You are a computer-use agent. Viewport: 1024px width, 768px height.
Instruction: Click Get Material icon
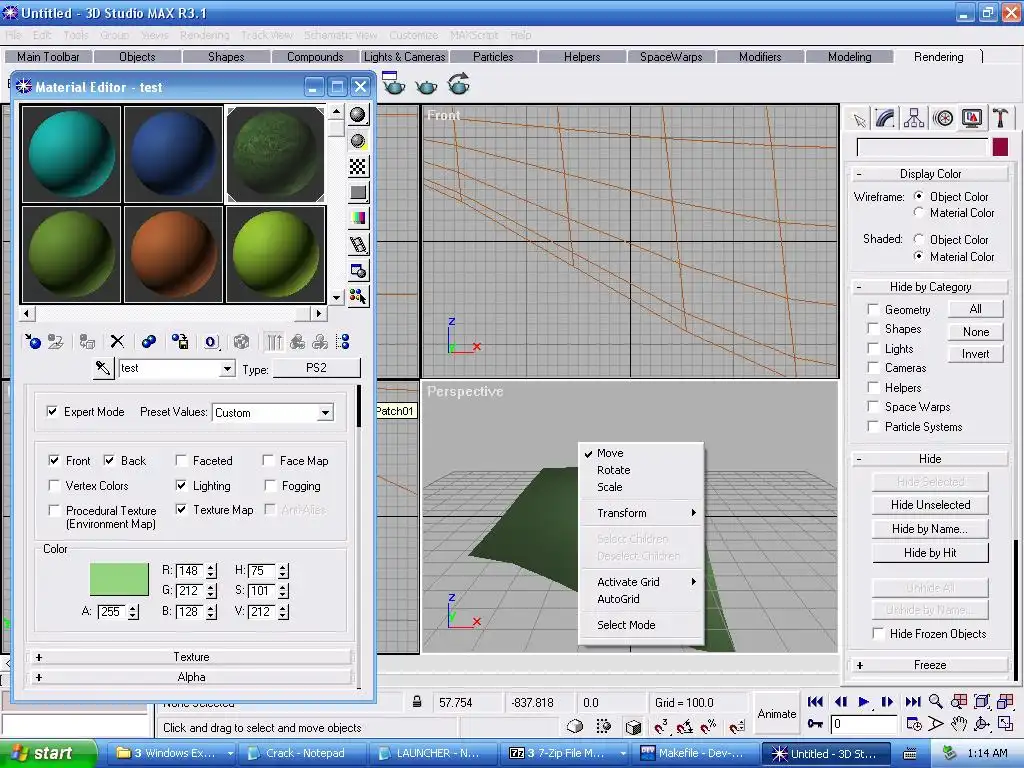33,342
